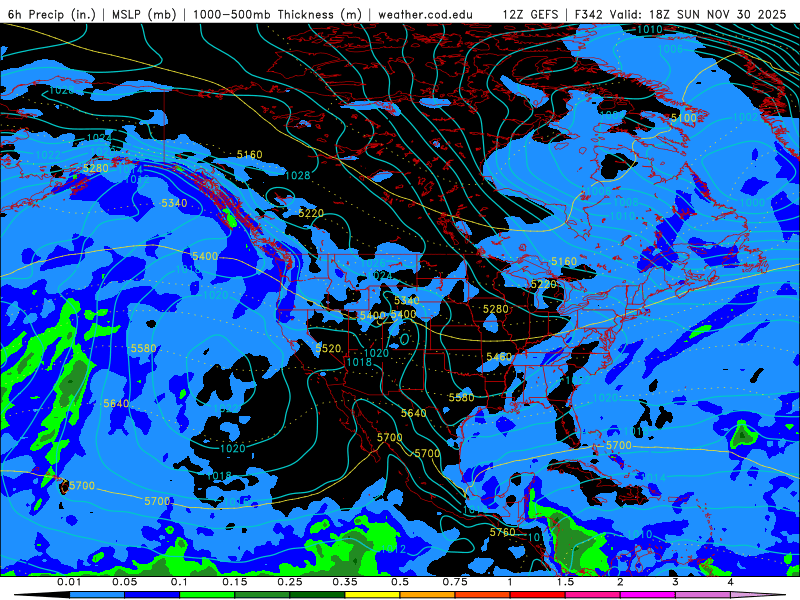
Task: Click the '0.01' legend tick value
Action: coord(69,582)
